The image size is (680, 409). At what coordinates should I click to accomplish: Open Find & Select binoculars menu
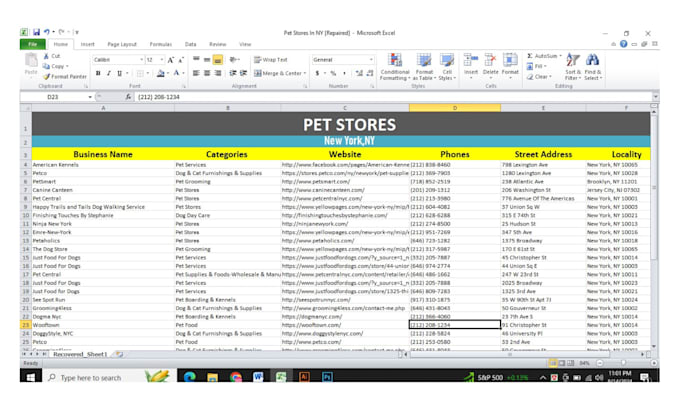[x=593, y=66]
